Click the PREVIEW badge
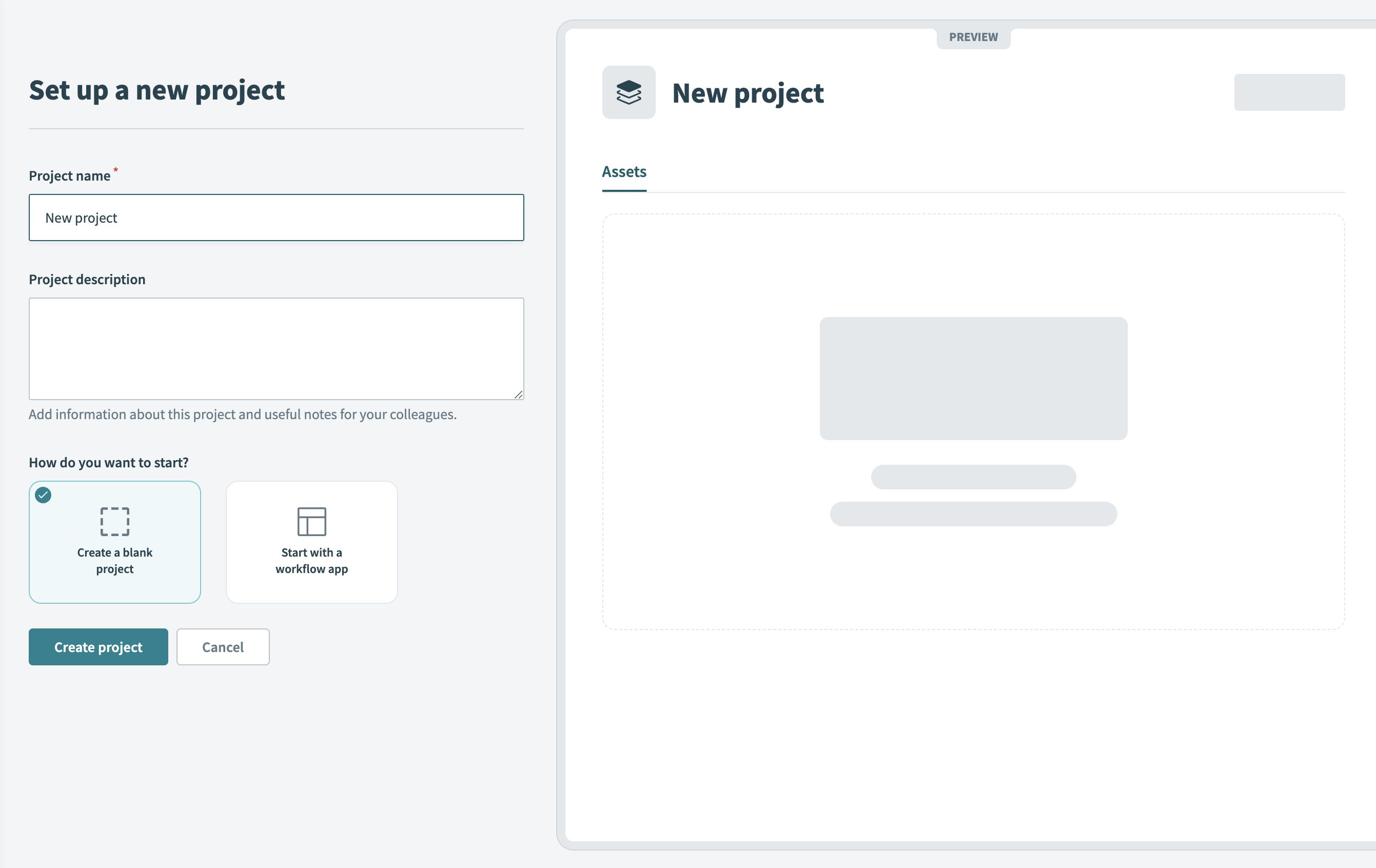 tap(973, 36)
